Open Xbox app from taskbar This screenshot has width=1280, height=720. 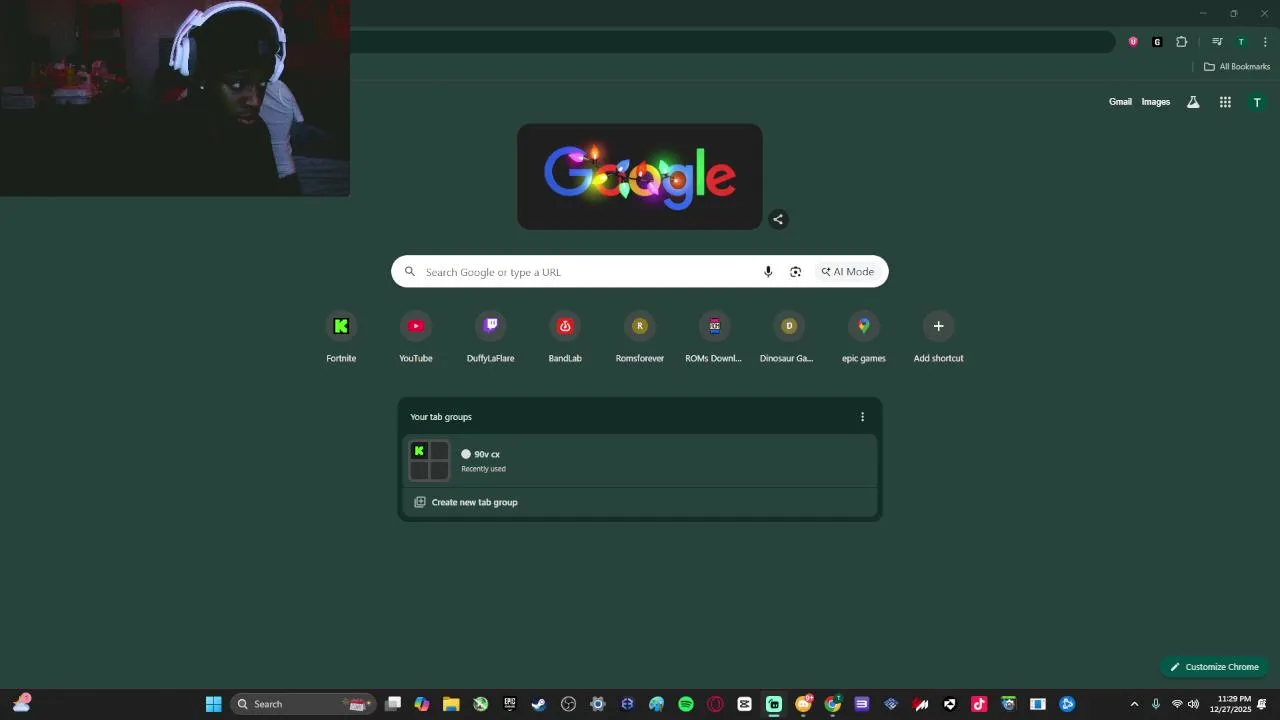click(x=481, y=704)
